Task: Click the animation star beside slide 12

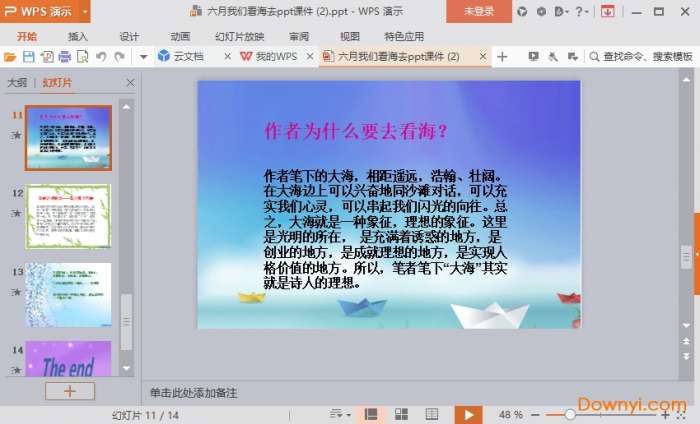Action: point(16,213)
